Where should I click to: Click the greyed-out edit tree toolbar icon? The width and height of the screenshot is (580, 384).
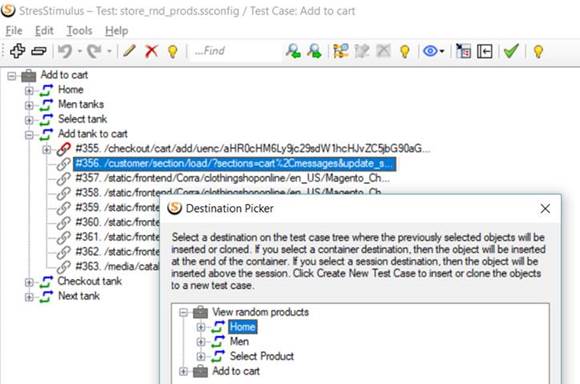click(362, 51)
